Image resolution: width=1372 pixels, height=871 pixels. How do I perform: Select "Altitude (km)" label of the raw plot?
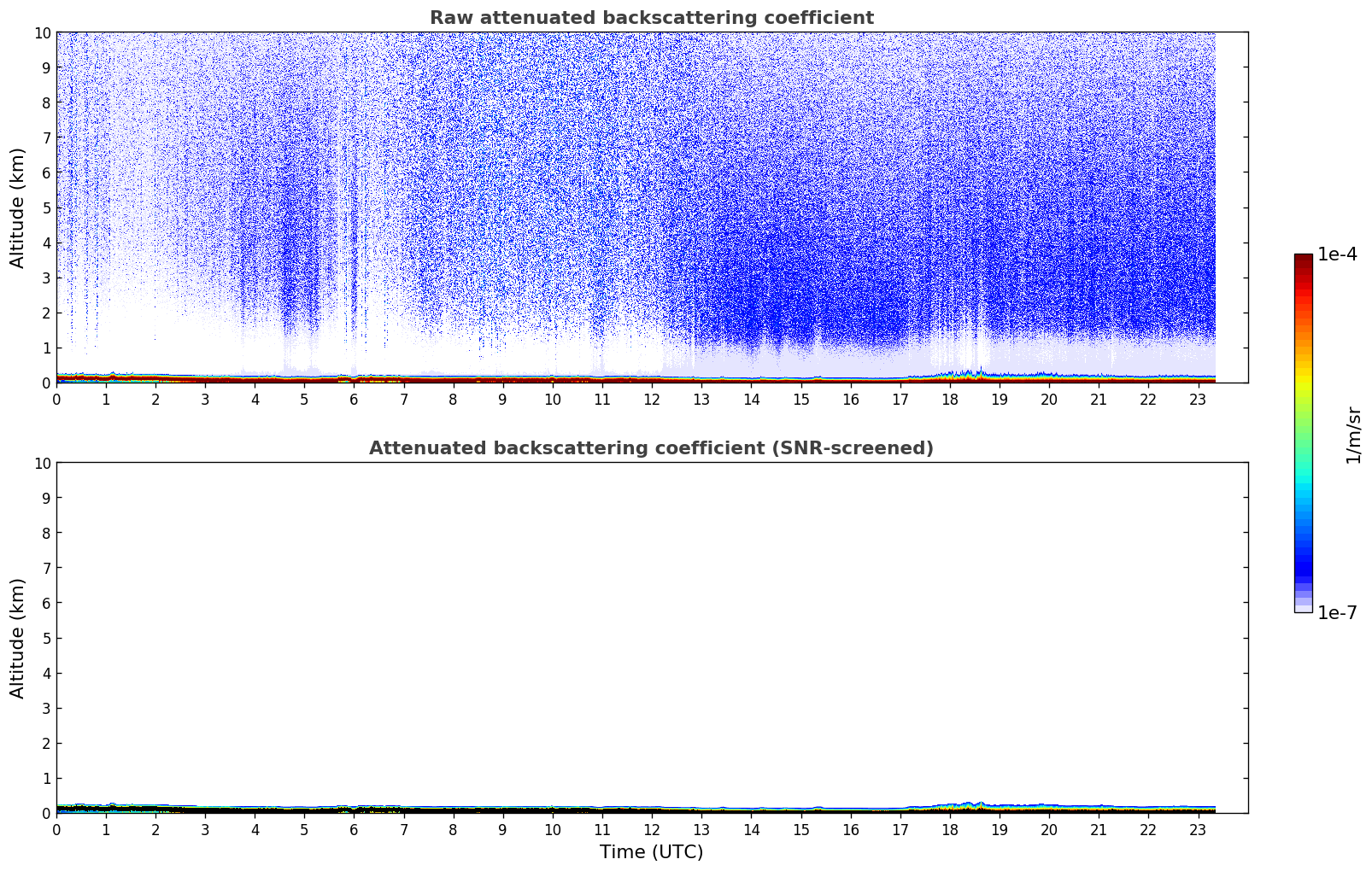[x=18, y=208]
